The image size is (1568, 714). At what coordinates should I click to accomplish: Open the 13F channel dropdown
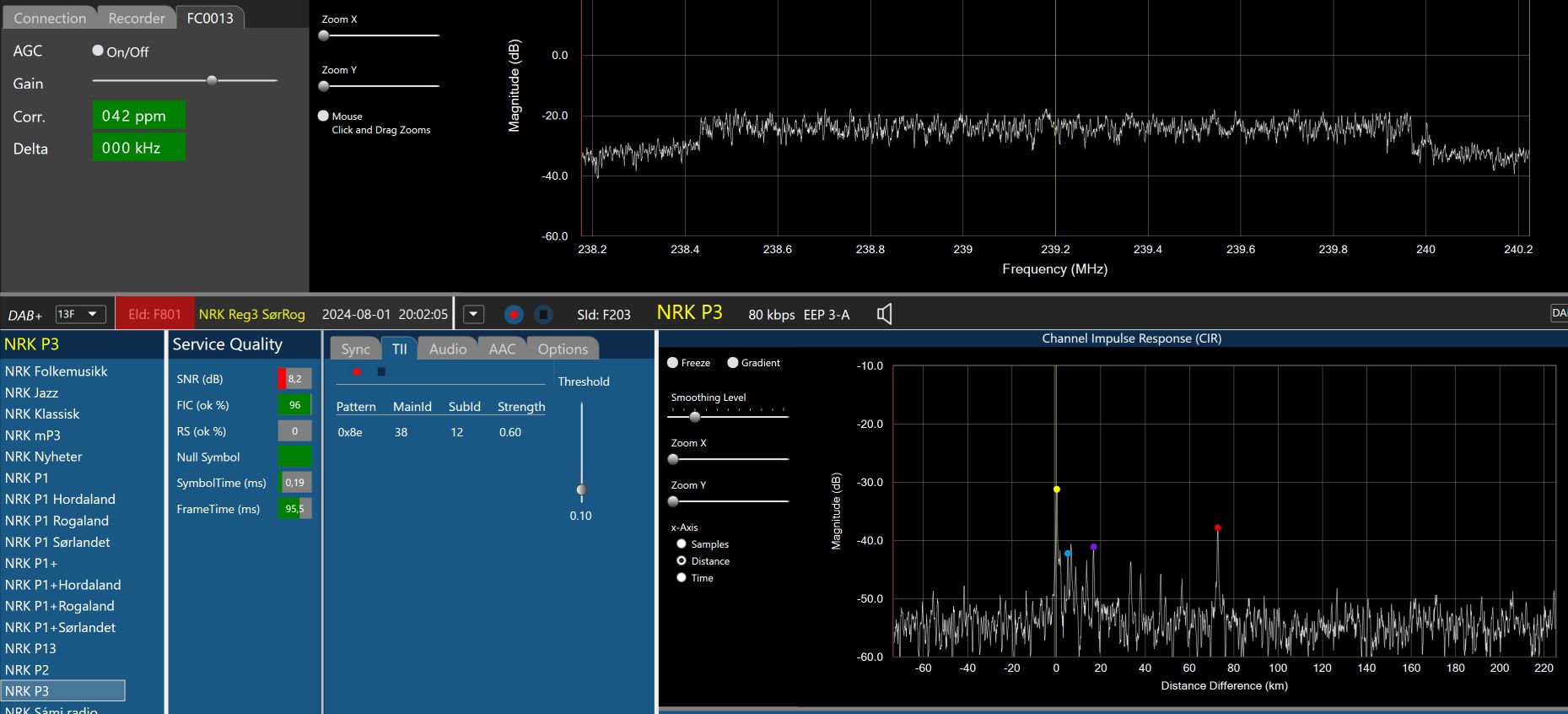(81, 314)
